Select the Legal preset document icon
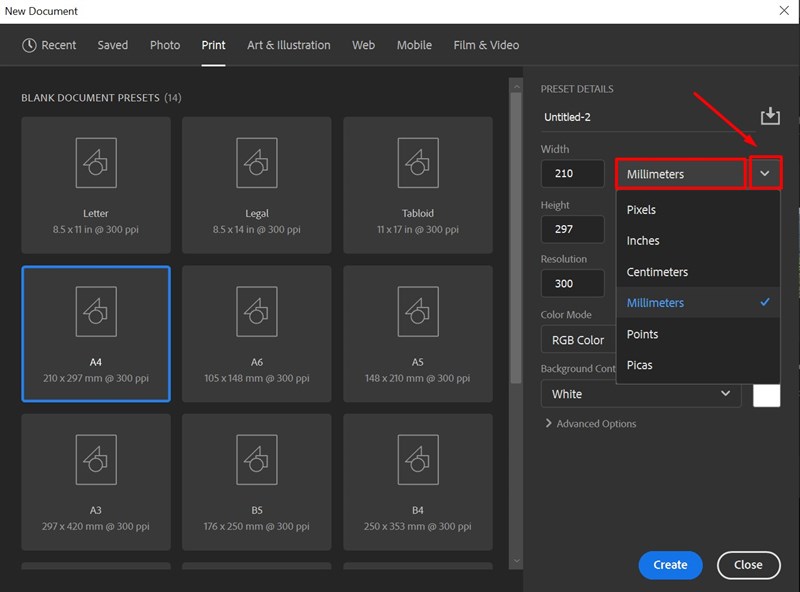This screenshot has width=800, height=592. coord(256,161)
